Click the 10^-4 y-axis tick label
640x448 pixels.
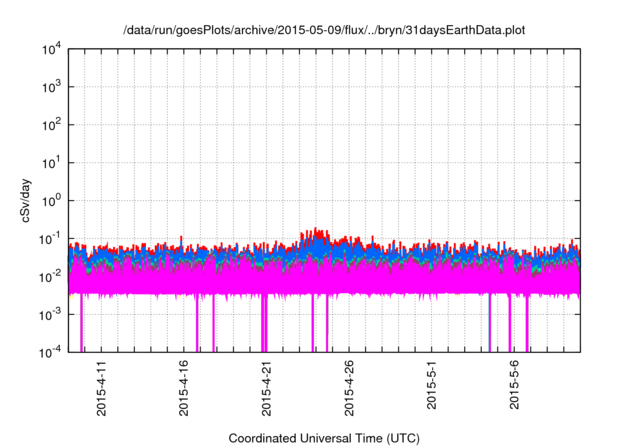50,352
